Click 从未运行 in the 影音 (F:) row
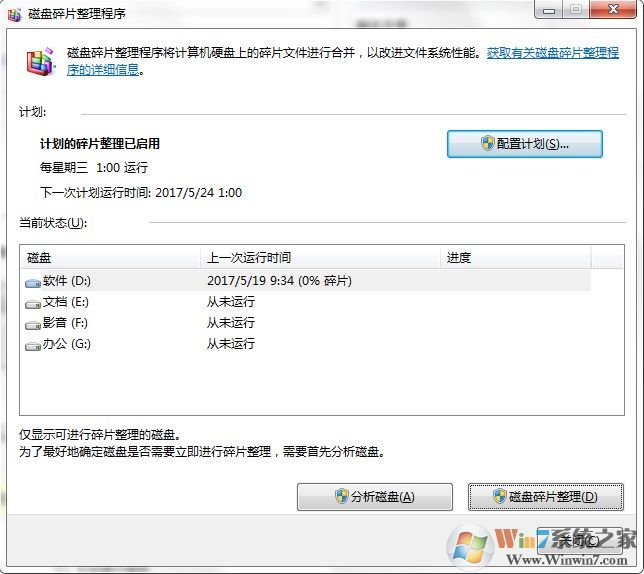Viewport: 644px width, 574px height. (231, 323)
